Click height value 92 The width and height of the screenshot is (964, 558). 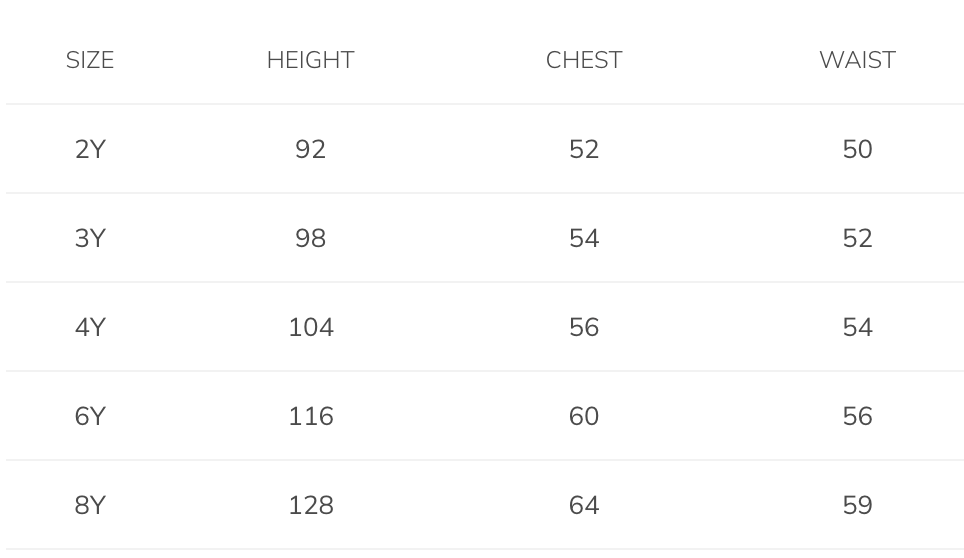click(x=310, y=149)
